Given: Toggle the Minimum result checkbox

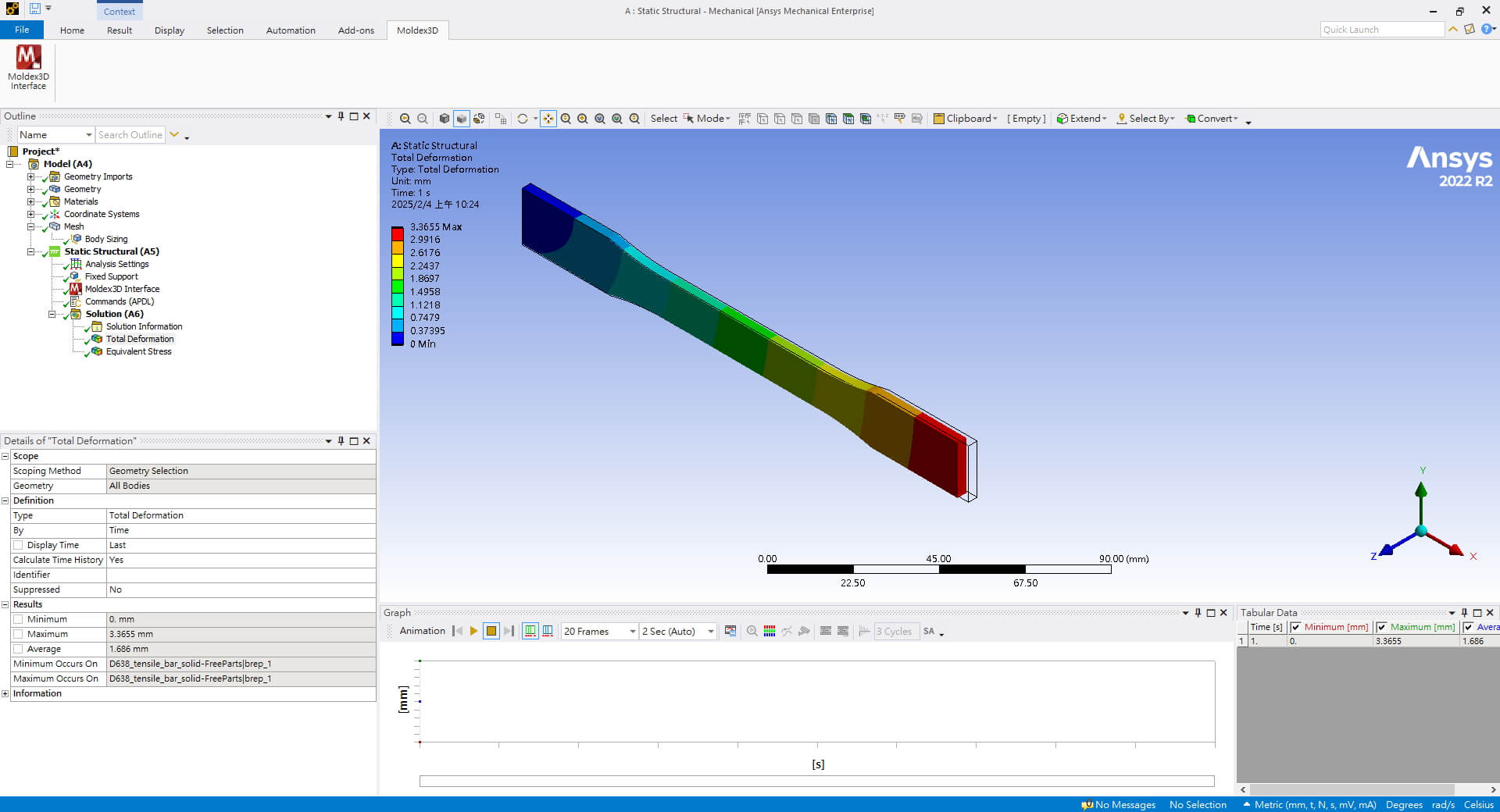Looking at the screenshot, I should [x=18, y=619].
